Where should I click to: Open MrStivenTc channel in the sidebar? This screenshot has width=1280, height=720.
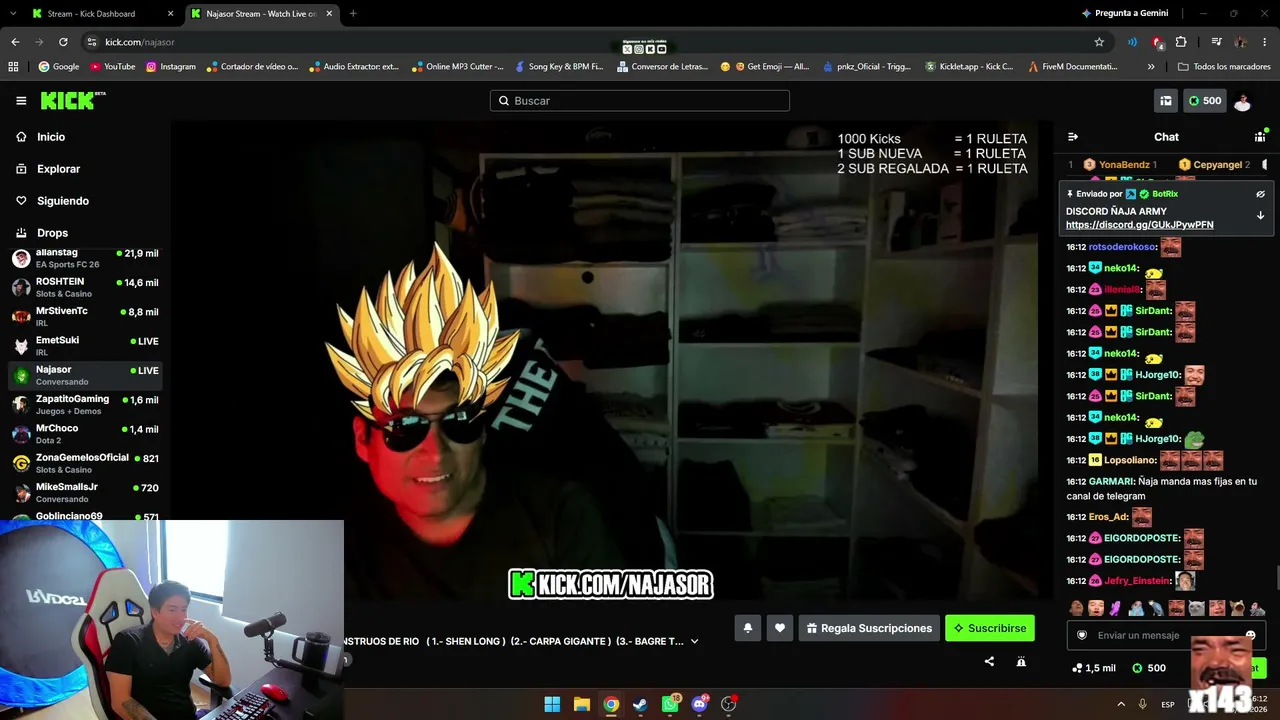click(x=85, y=317)
